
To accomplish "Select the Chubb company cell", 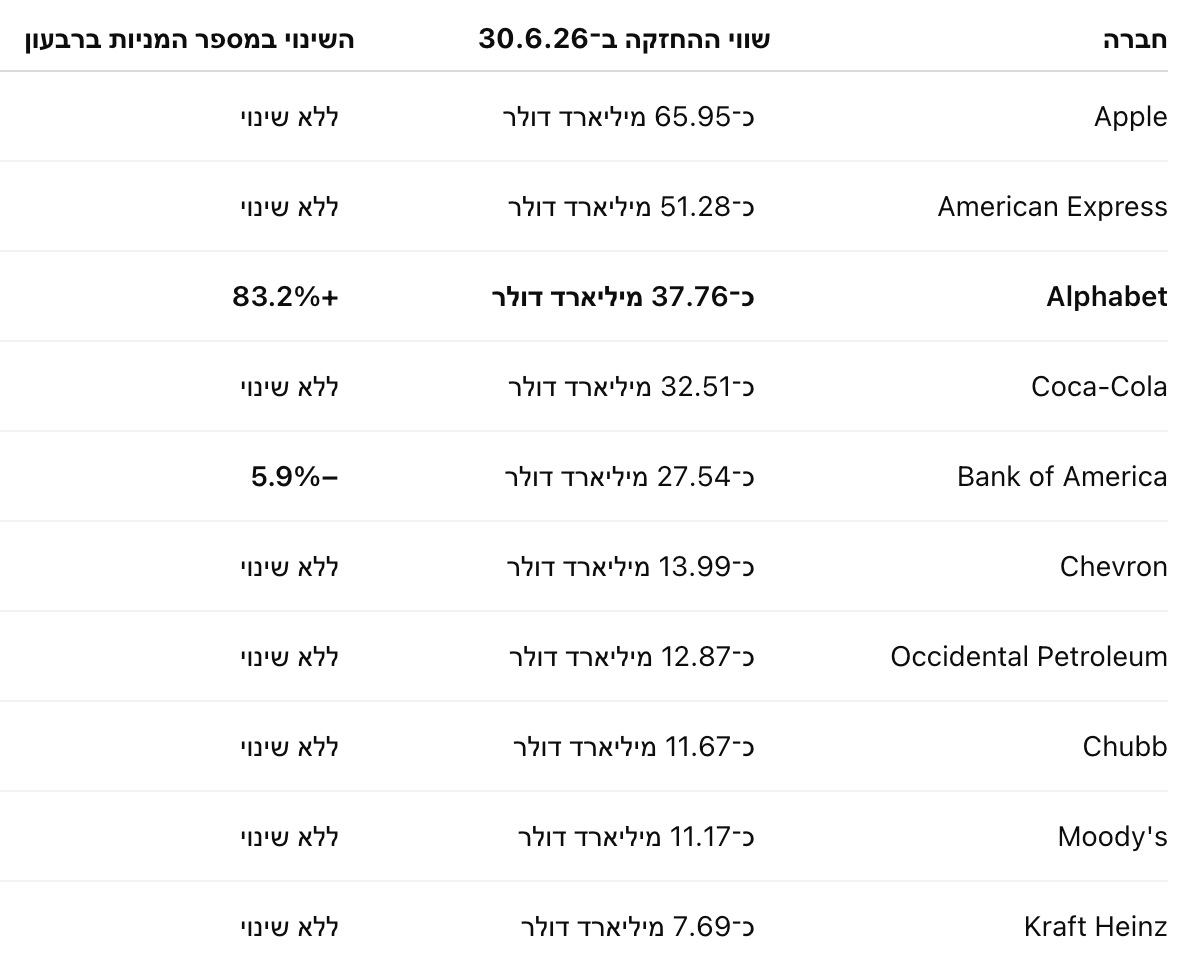I will pyautogui.click(x=1125, y=746).
